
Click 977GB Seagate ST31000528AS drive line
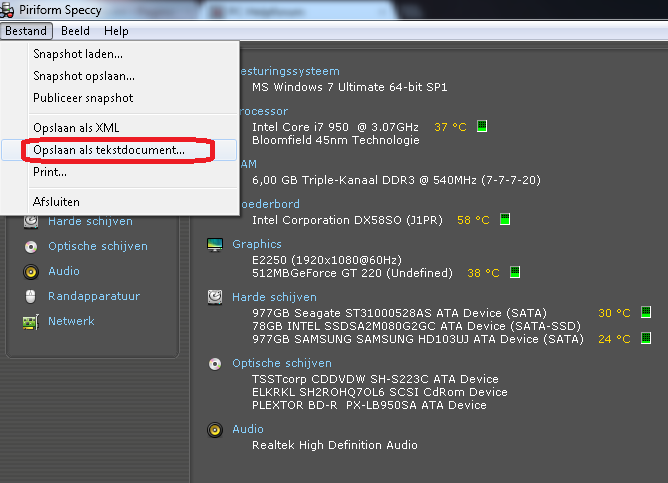coord(399,313)
